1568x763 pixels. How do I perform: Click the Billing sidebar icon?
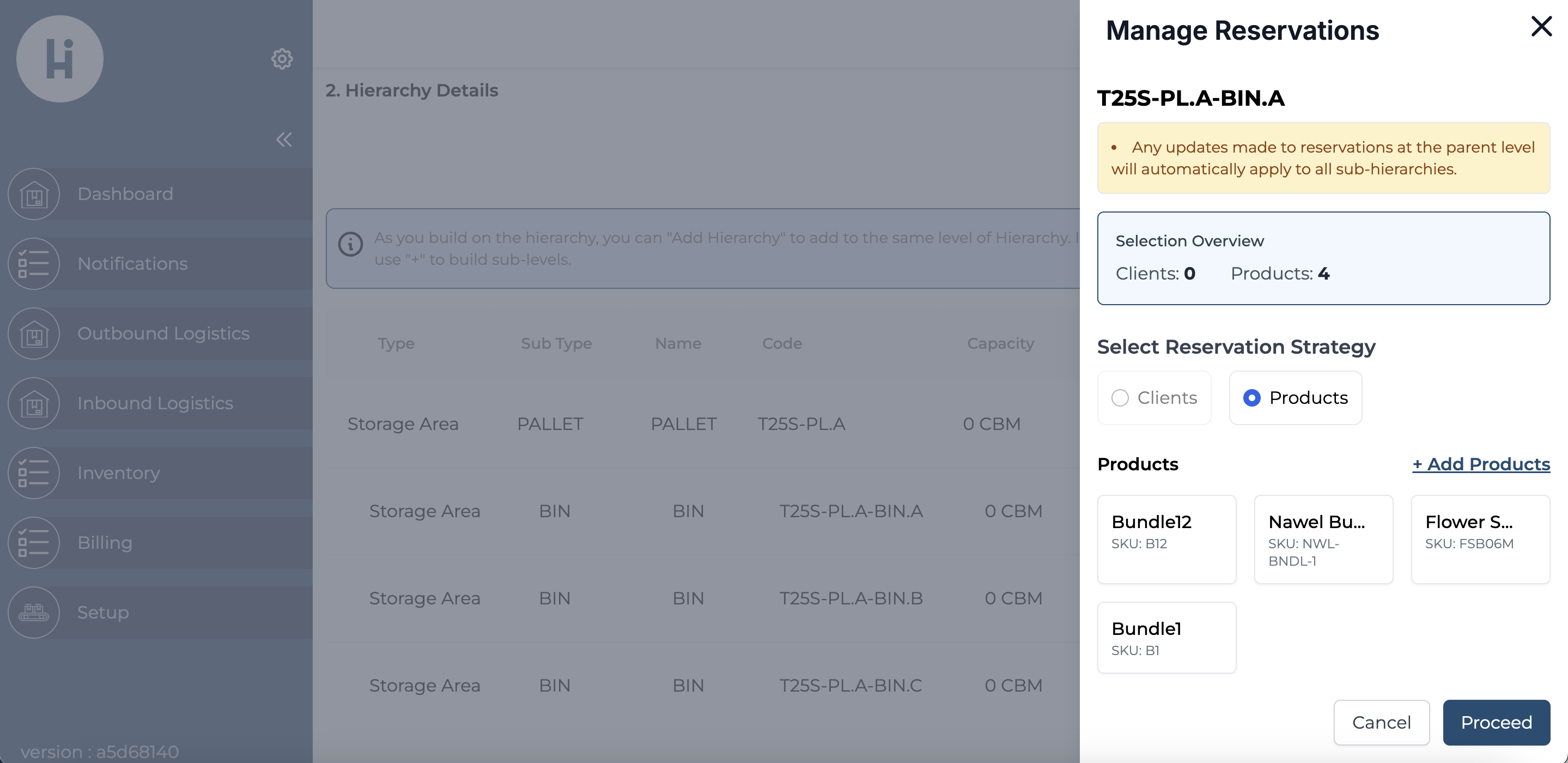pos(36,542)
